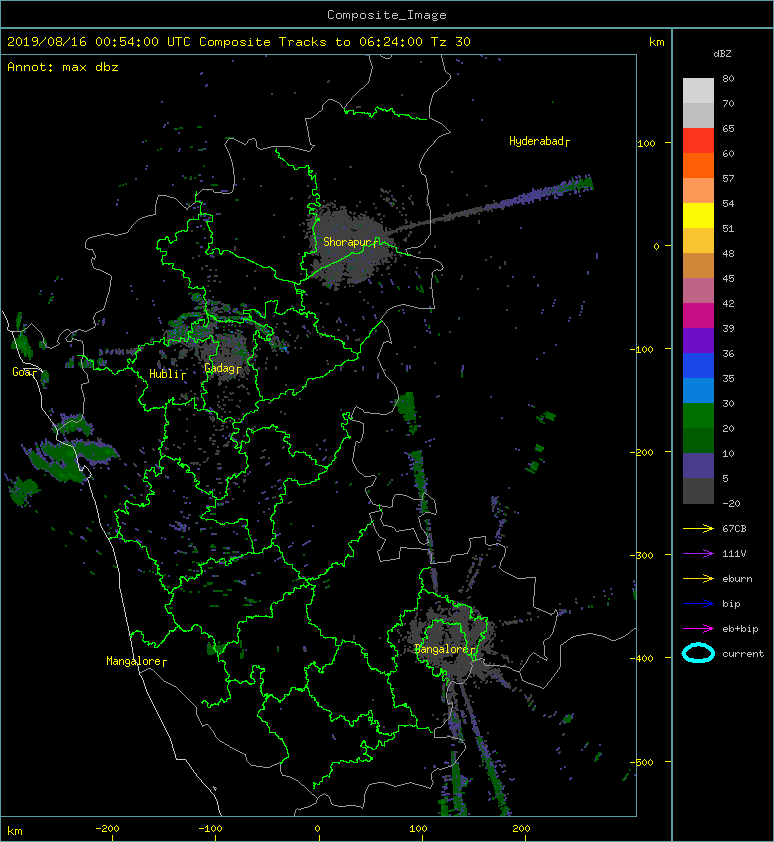This screenshot has width=774, height=842.
Task: Pick the dark gray 5 dBZ swatch
Action: [x=698, y=490]
